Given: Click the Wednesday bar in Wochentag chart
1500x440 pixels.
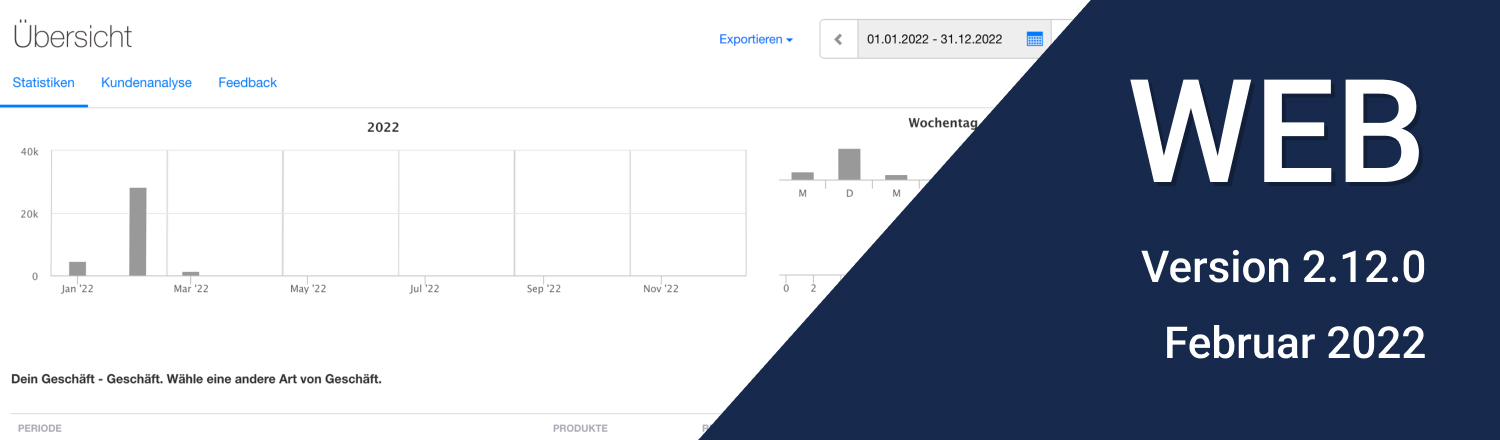Looking at the screenshot, I should pos(896,177).
